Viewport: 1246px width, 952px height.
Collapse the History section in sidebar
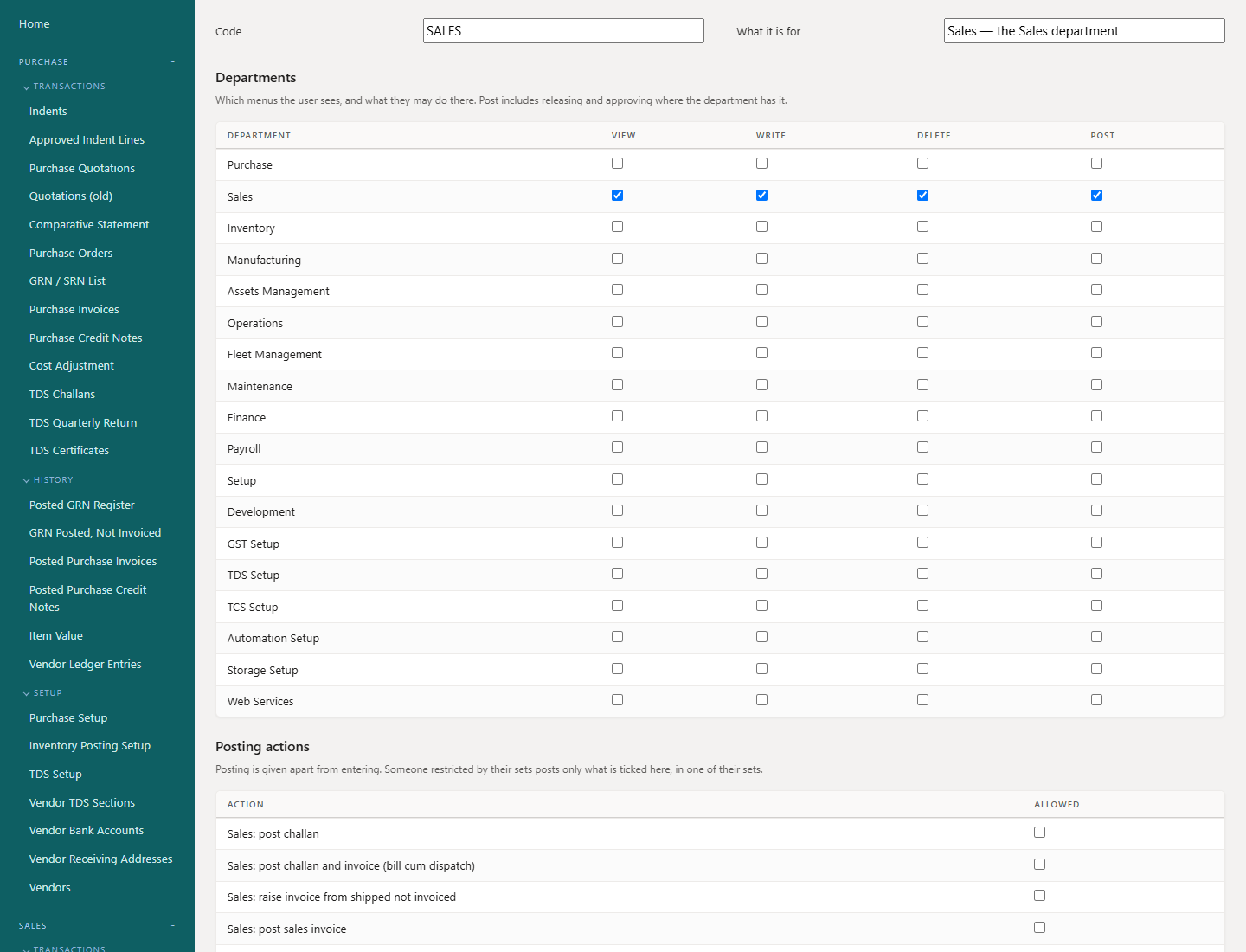(48, 480)
